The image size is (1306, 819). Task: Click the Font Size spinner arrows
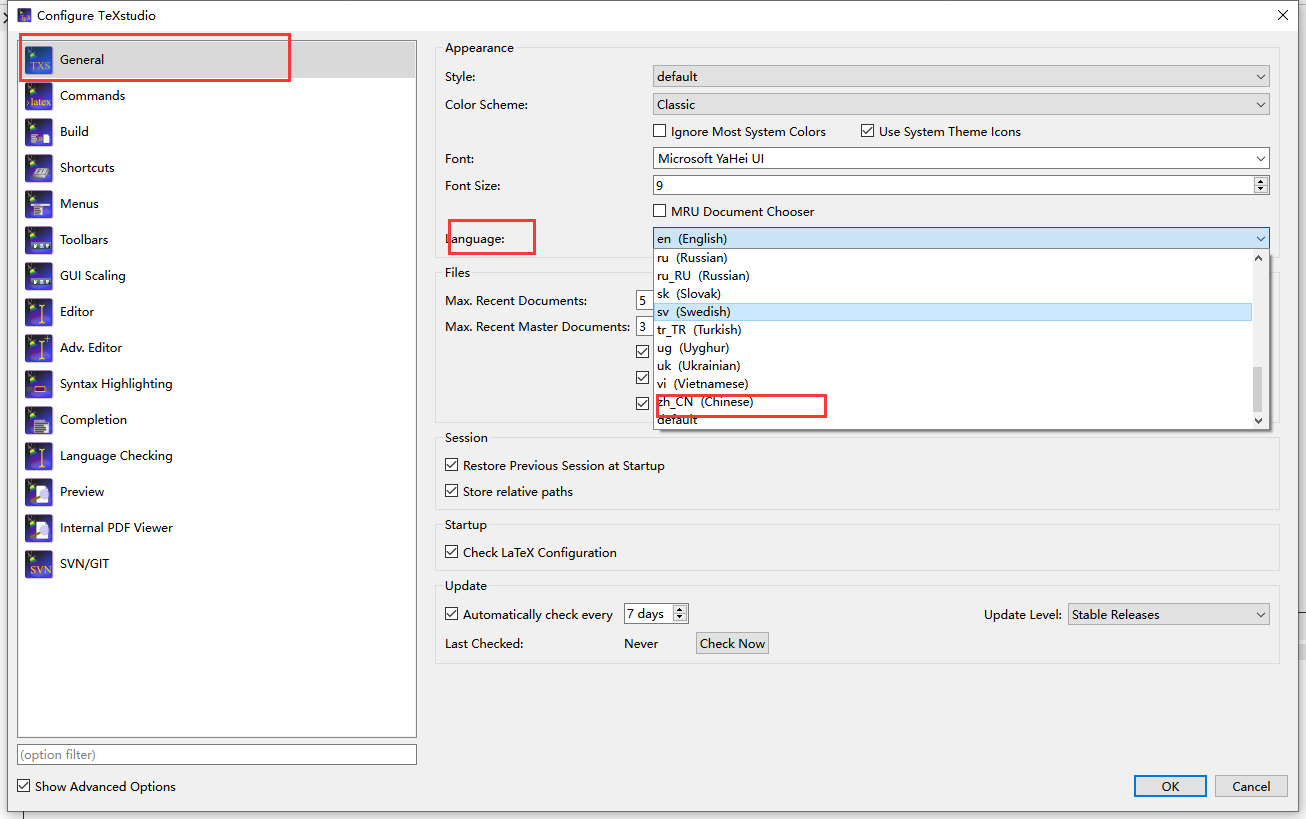[x=1261, y=185]
